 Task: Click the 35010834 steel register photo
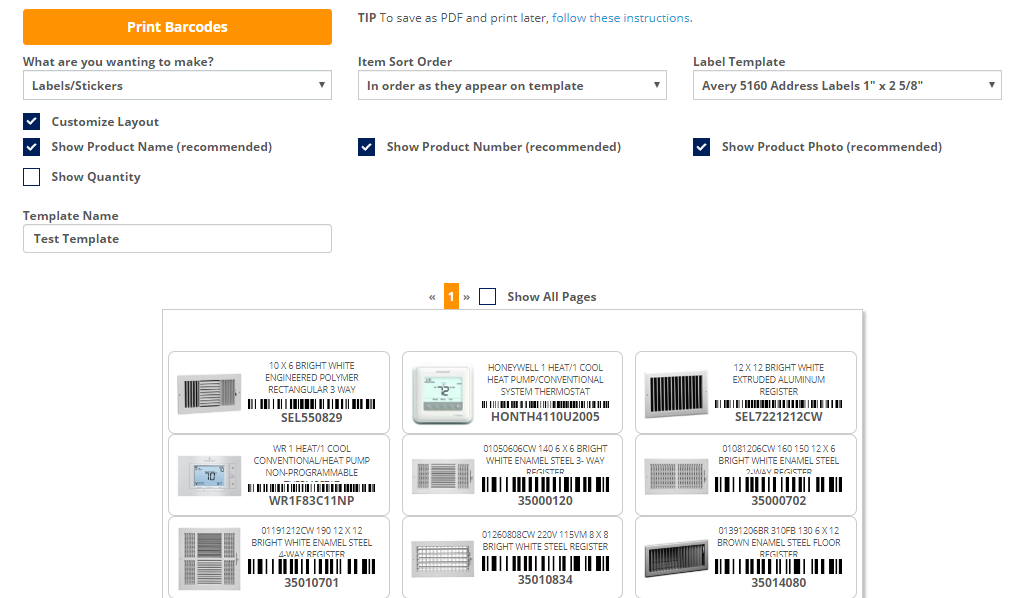coord(443,558)
